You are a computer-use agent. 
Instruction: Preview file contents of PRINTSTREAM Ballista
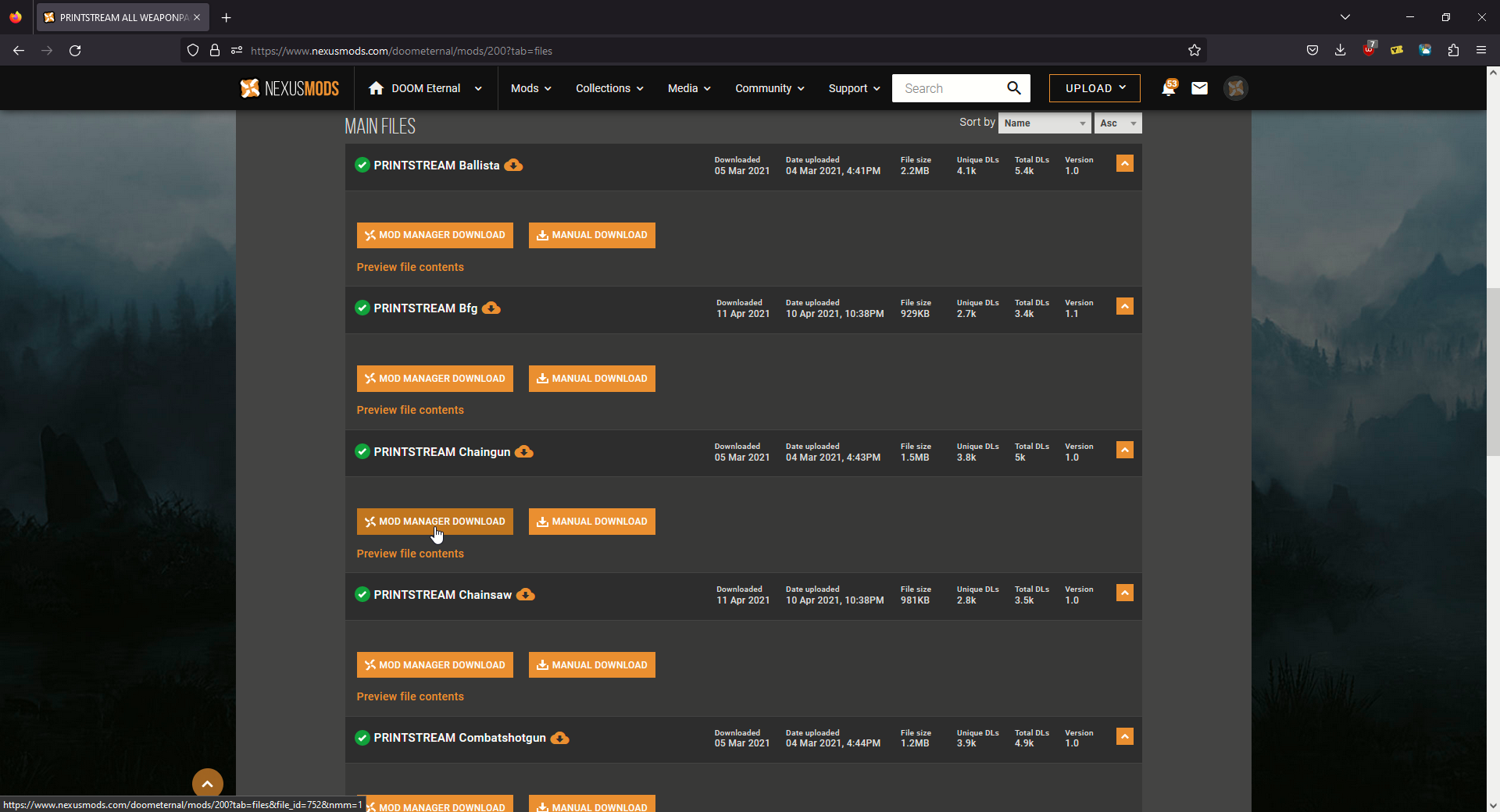(x=410, y=267)
